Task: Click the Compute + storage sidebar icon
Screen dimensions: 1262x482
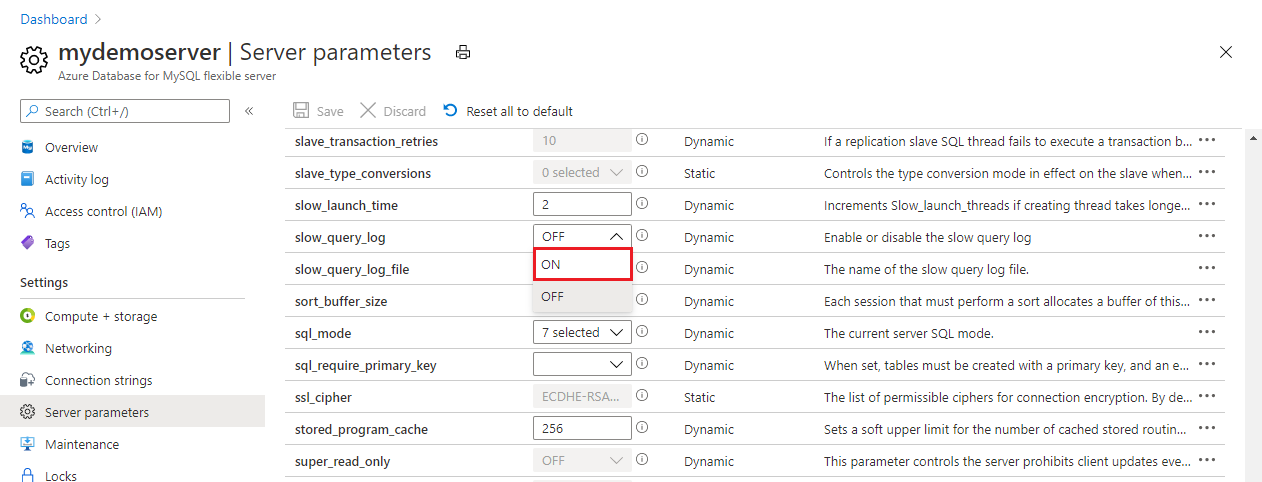Action: [28, 316]
